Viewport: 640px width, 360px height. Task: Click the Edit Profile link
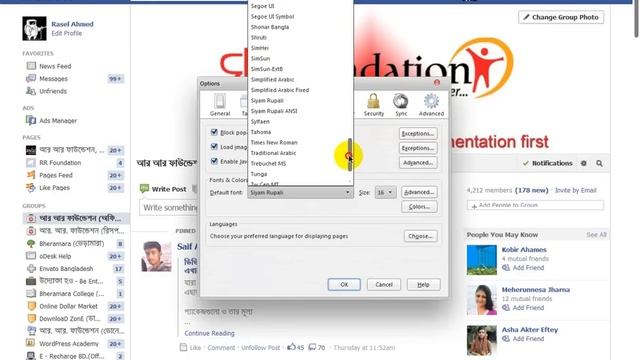pyautogui.click(x=67, y=33)
